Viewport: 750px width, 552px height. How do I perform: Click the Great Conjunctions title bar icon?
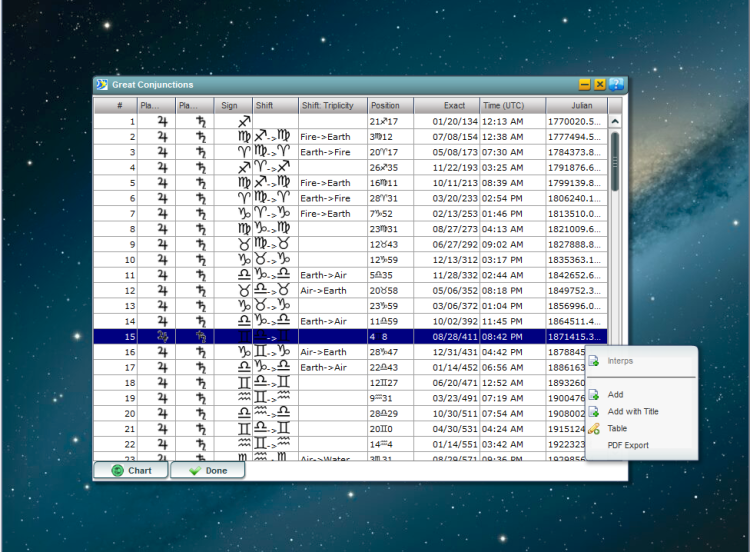coord(101,85)
